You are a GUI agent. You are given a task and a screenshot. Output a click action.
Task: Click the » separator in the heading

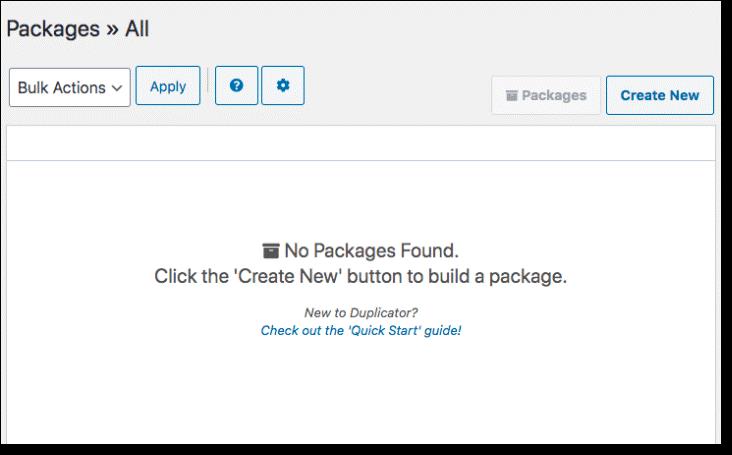(x=112, y=30)
